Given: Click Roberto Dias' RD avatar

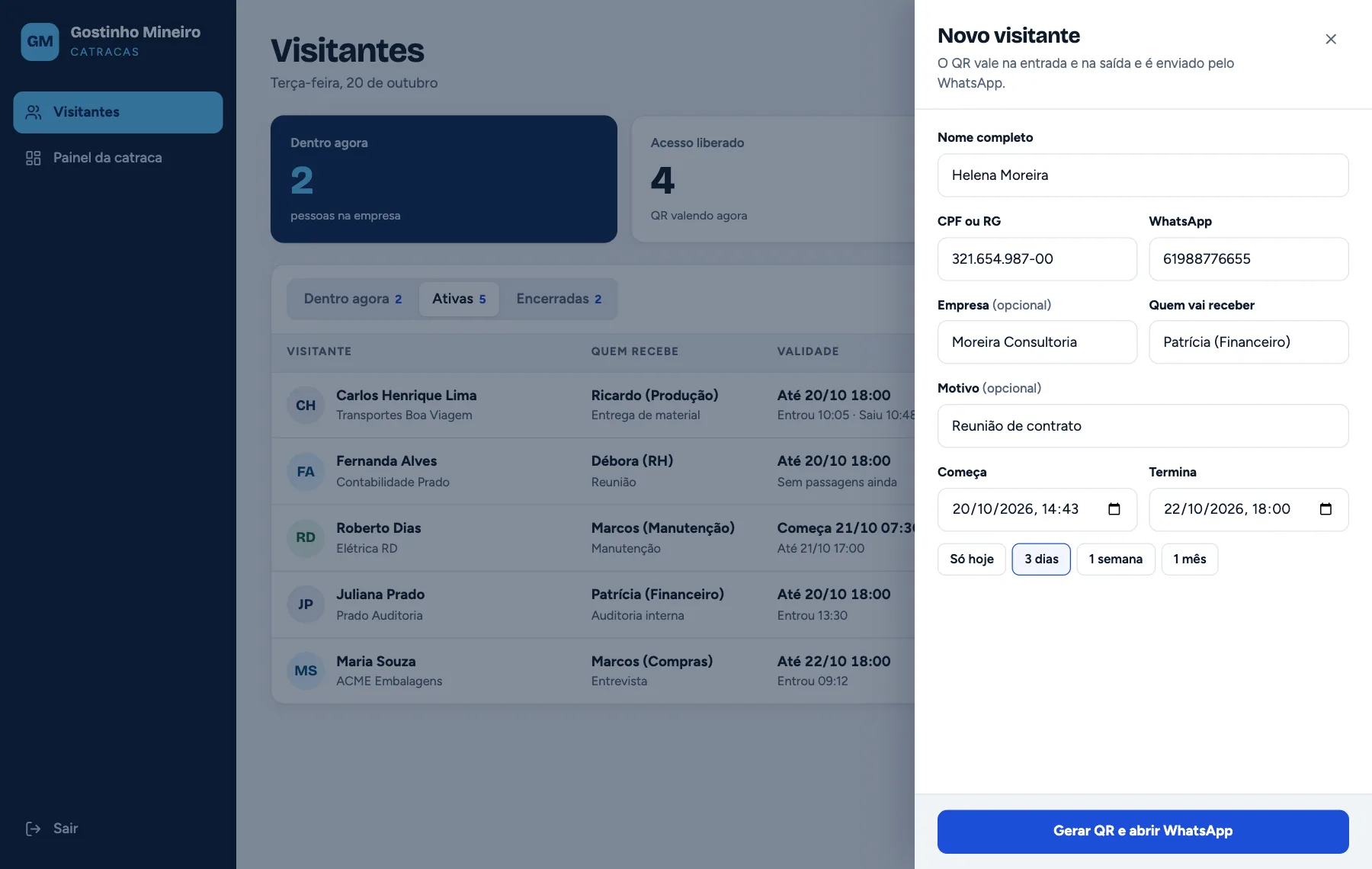Looking at the screenshot, I should (306, 538).
